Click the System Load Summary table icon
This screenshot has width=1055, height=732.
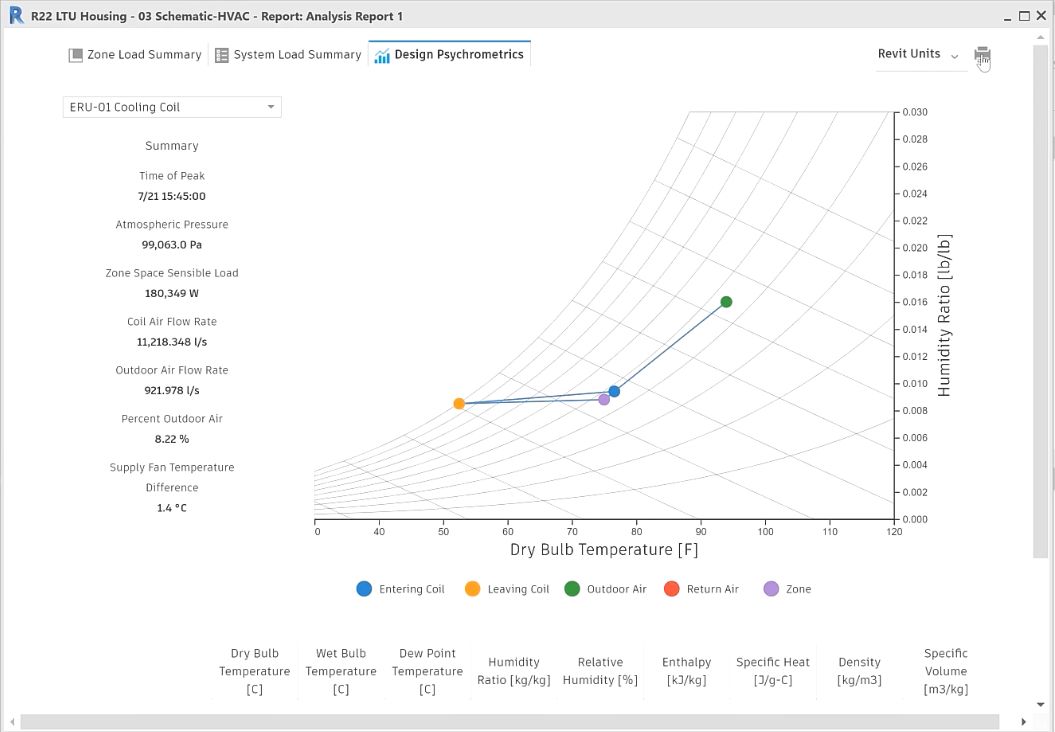point(221,55)
